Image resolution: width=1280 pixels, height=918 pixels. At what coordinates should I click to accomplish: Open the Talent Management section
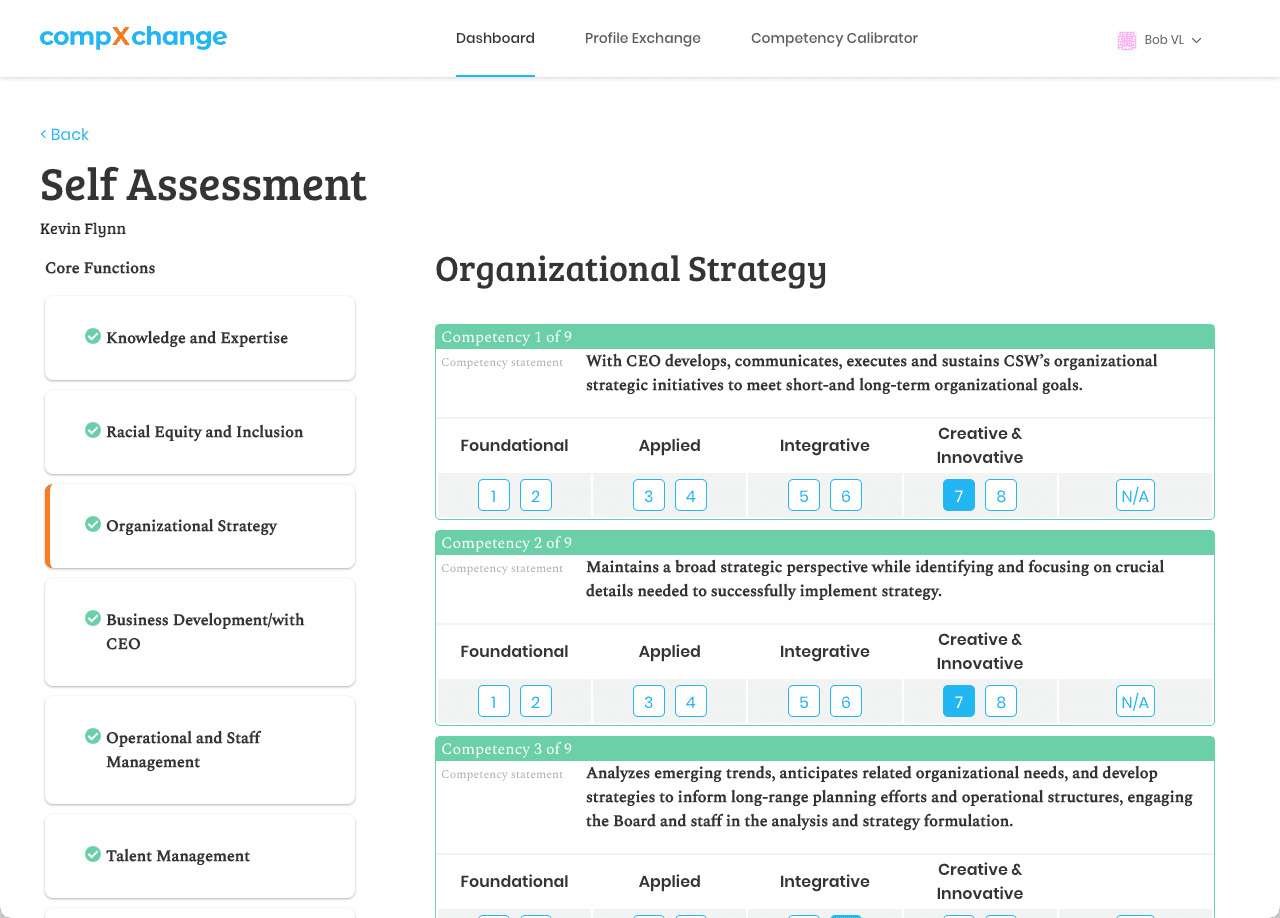[x=199, y=856]
